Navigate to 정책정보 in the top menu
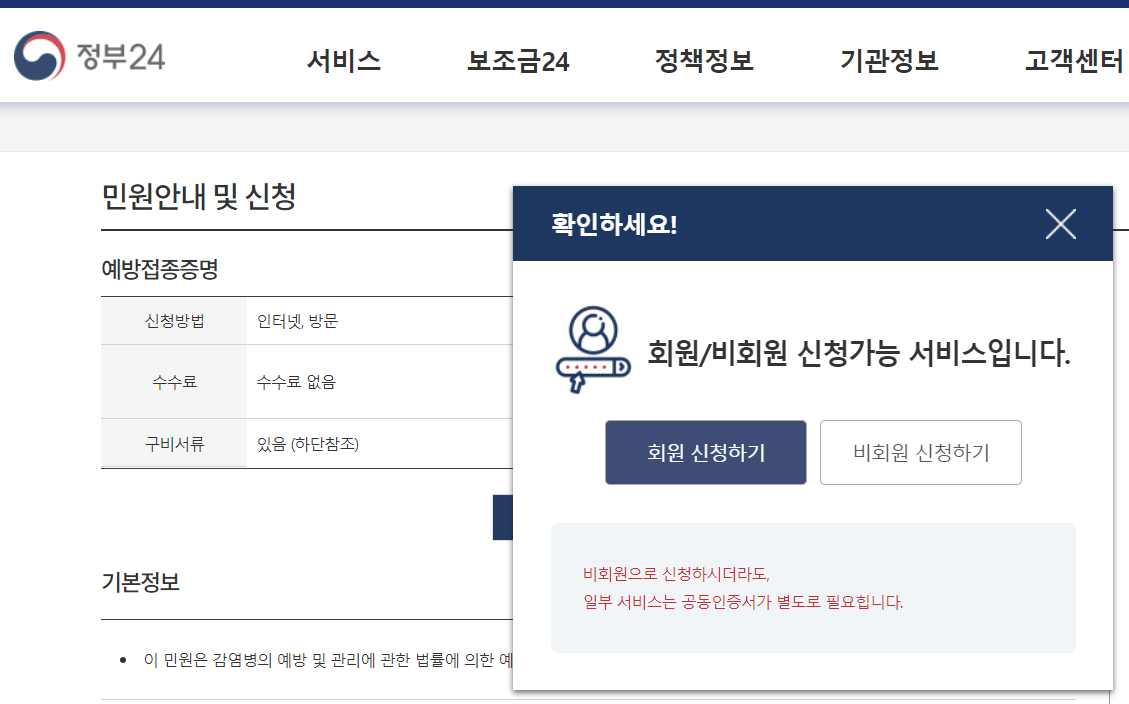 (704, 61)
